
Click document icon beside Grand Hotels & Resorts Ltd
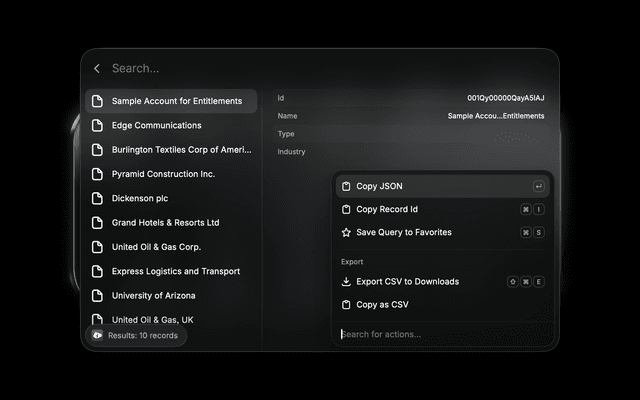97,222
